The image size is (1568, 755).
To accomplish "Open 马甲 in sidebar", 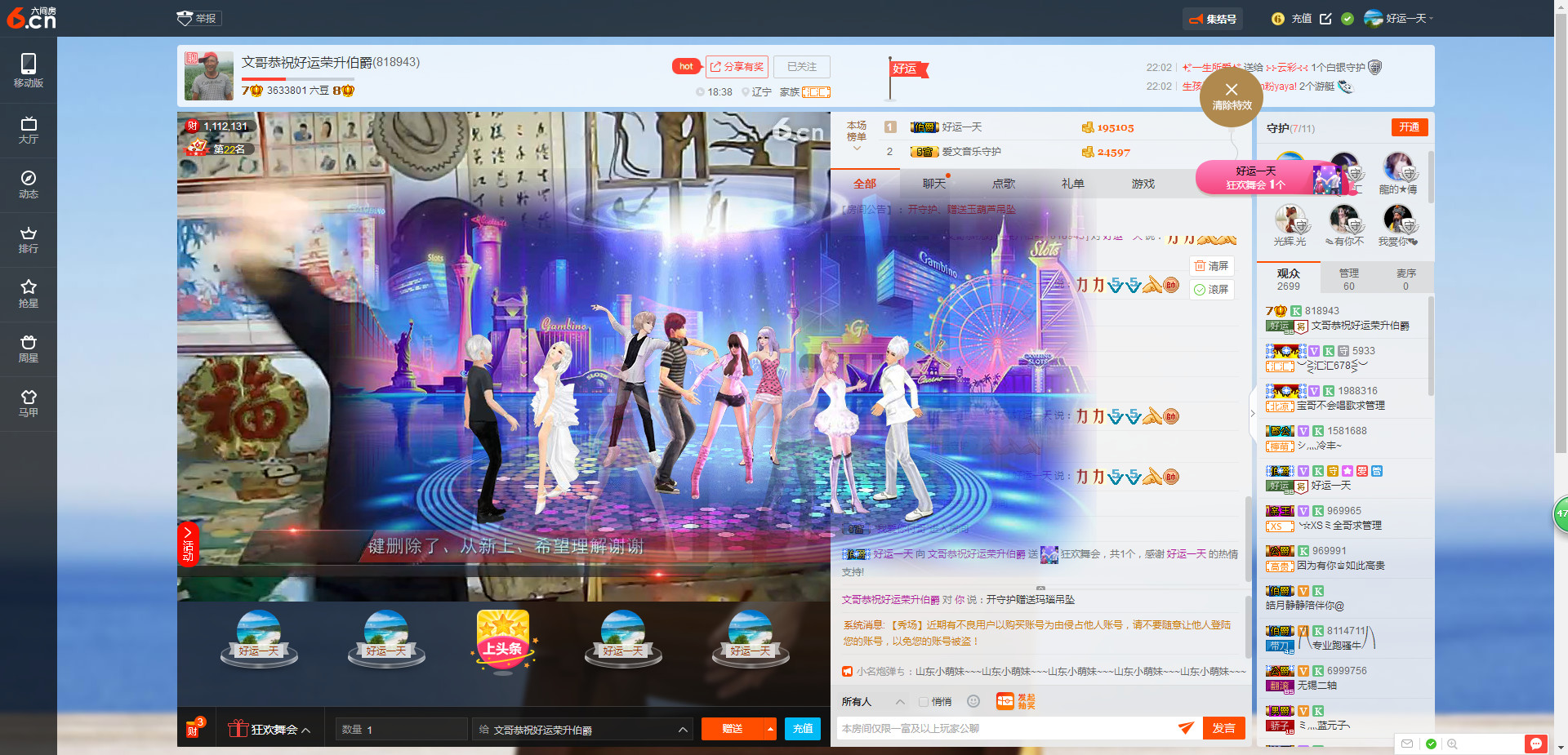I will point(29,403).
